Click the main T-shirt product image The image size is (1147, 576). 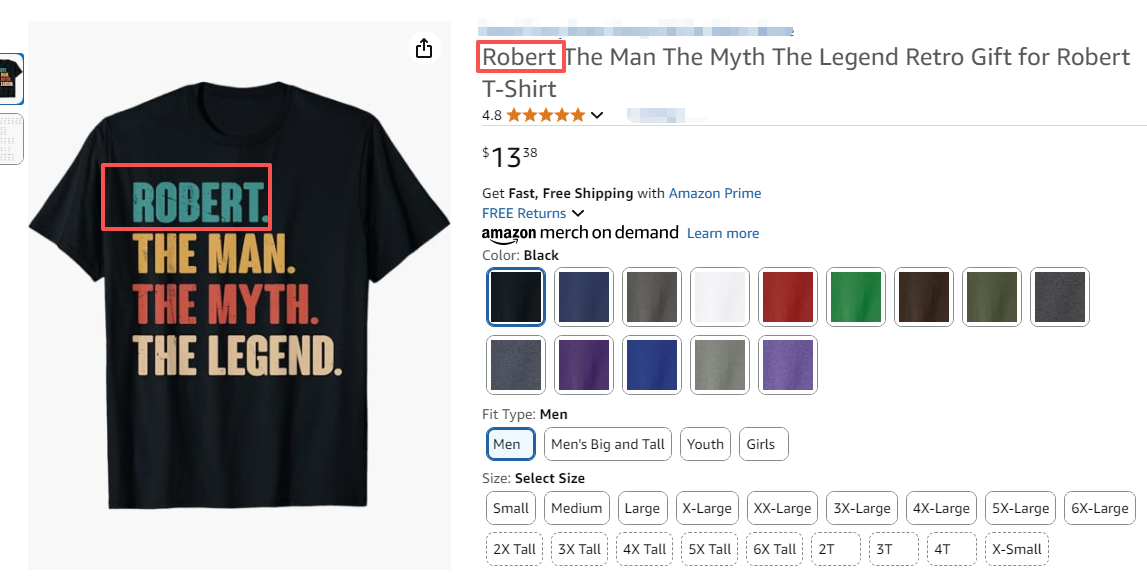click(x=239, y=300)
